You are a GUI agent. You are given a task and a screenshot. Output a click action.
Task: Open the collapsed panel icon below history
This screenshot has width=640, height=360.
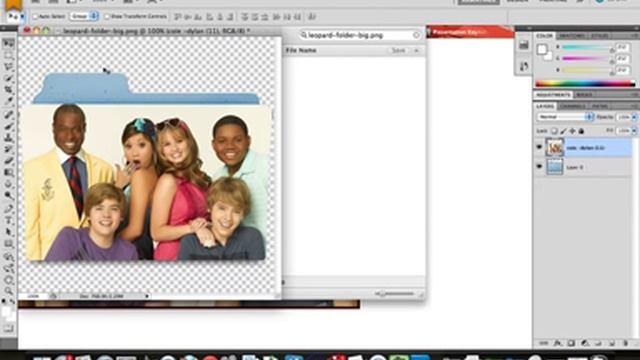pyautogui.click(x=524, y=66)
